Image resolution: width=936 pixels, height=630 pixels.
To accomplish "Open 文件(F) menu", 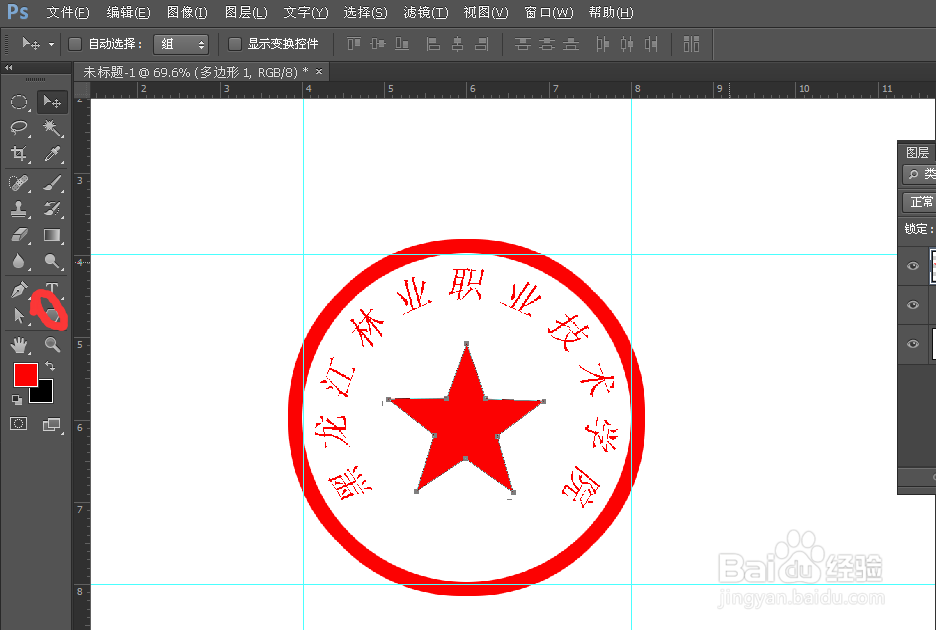I will click(x=67, y=13).
